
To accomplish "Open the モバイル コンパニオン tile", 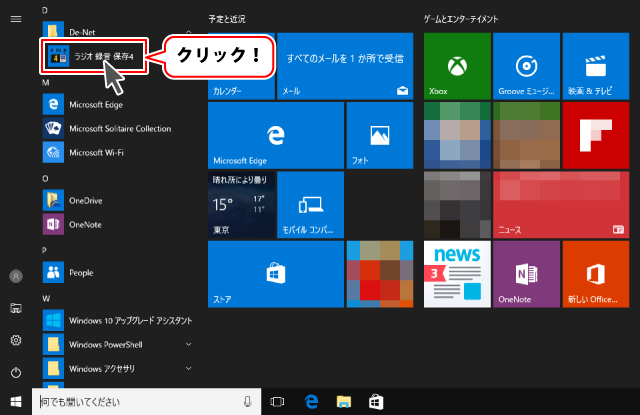I will (311, 205).
